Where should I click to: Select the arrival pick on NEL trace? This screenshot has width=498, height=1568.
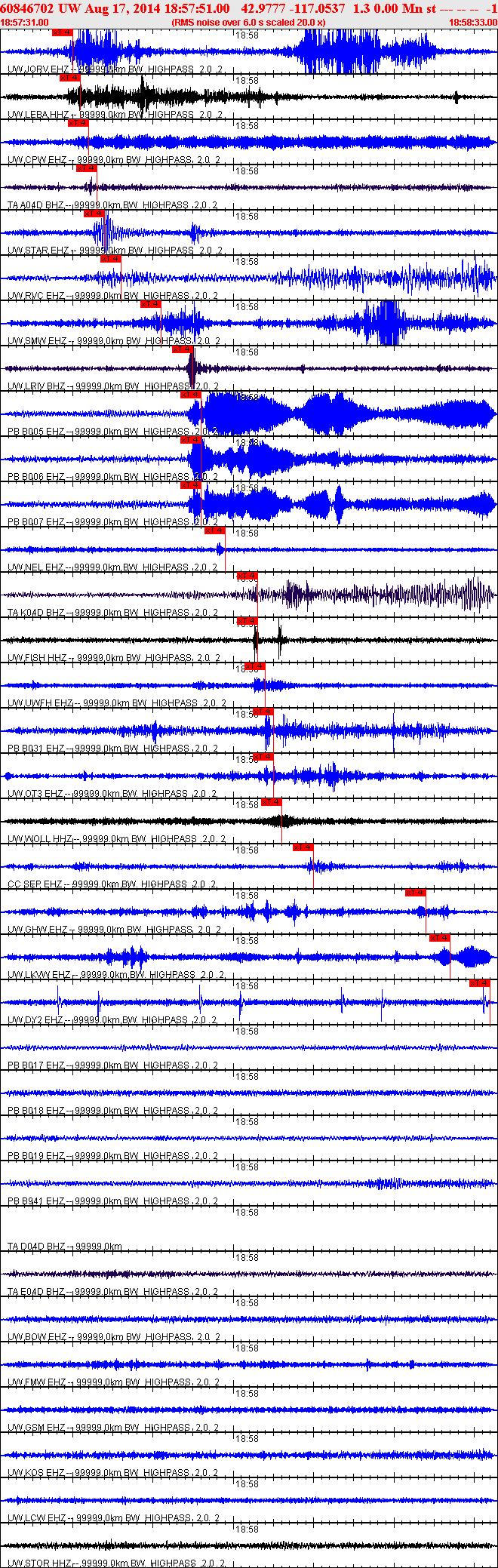(x=215, y=530)
